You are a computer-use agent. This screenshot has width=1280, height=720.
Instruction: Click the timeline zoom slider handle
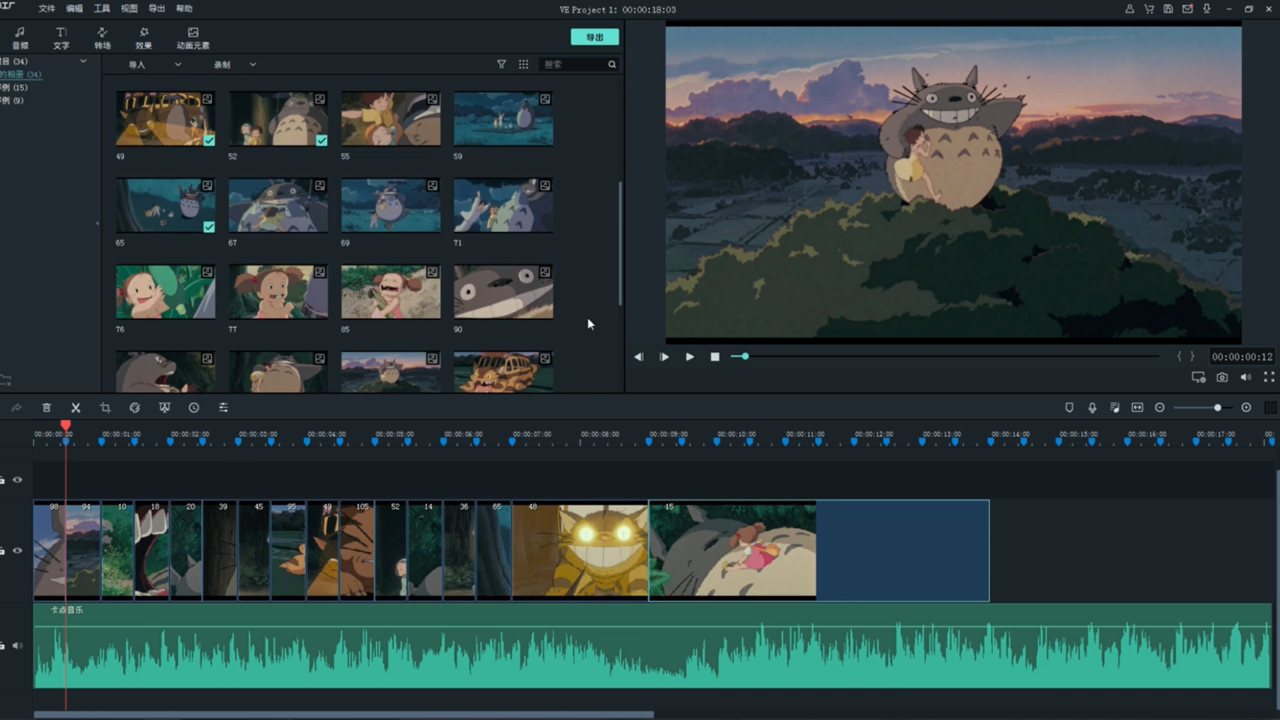[1217, 408]
